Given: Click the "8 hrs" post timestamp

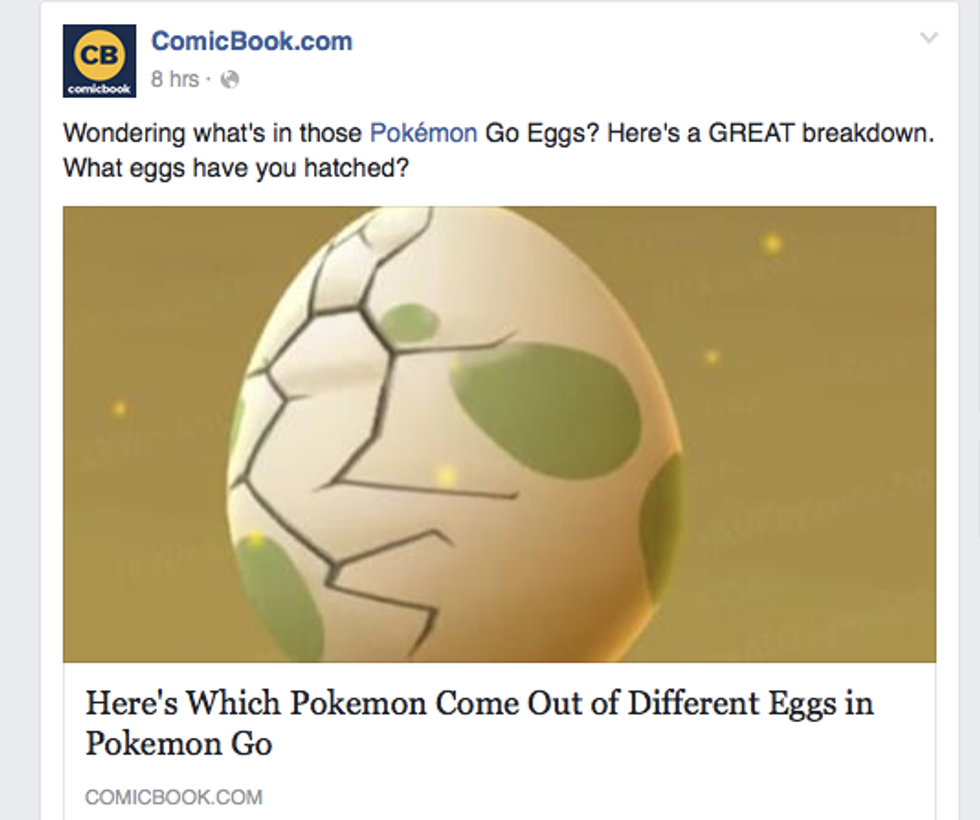Looking at the screenshot, I should pyautogui.click(x=174, y=79).
